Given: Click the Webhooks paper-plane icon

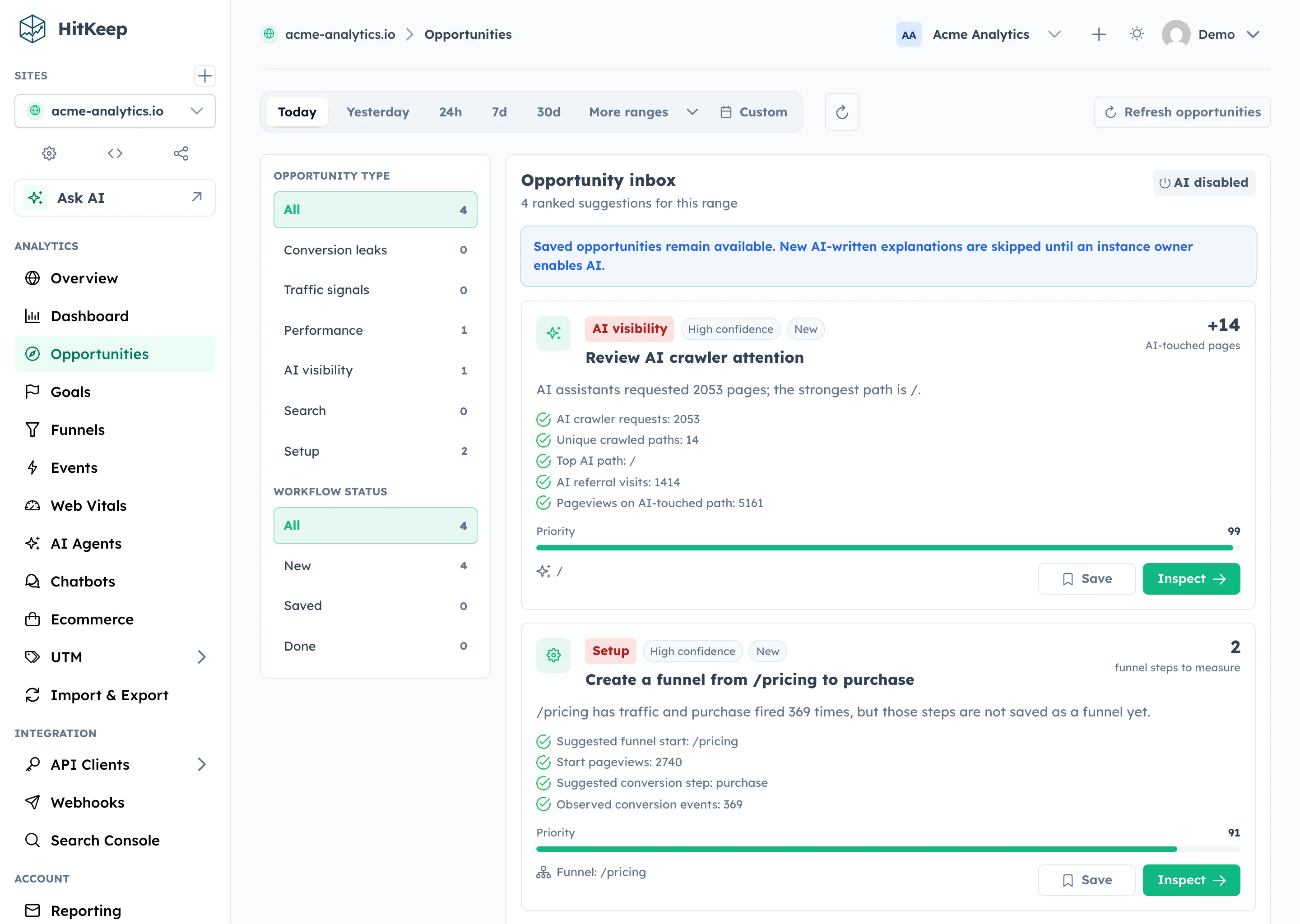Looking at the screenshot, I should tap(32, 802).
